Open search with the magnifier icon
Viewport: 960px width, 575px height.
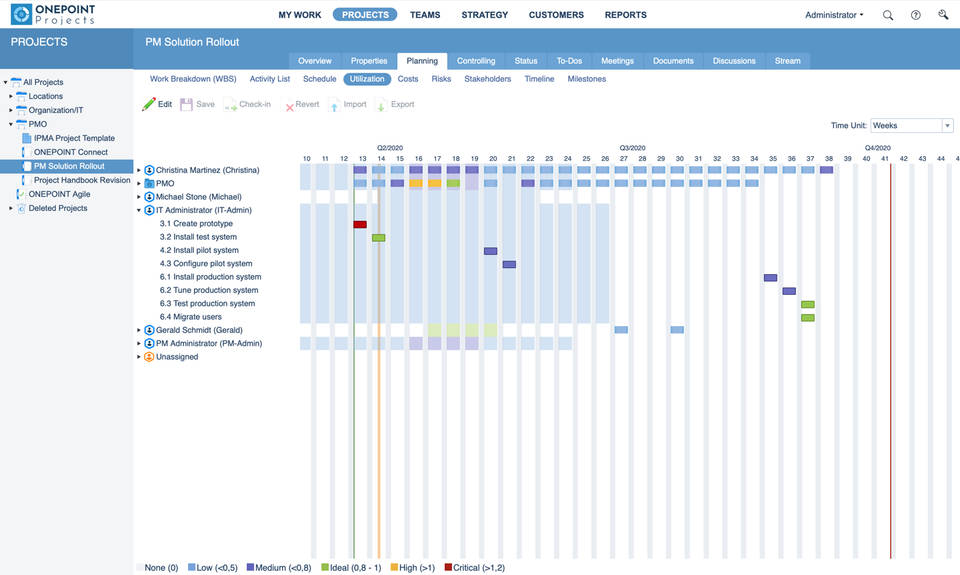point(888,15)
